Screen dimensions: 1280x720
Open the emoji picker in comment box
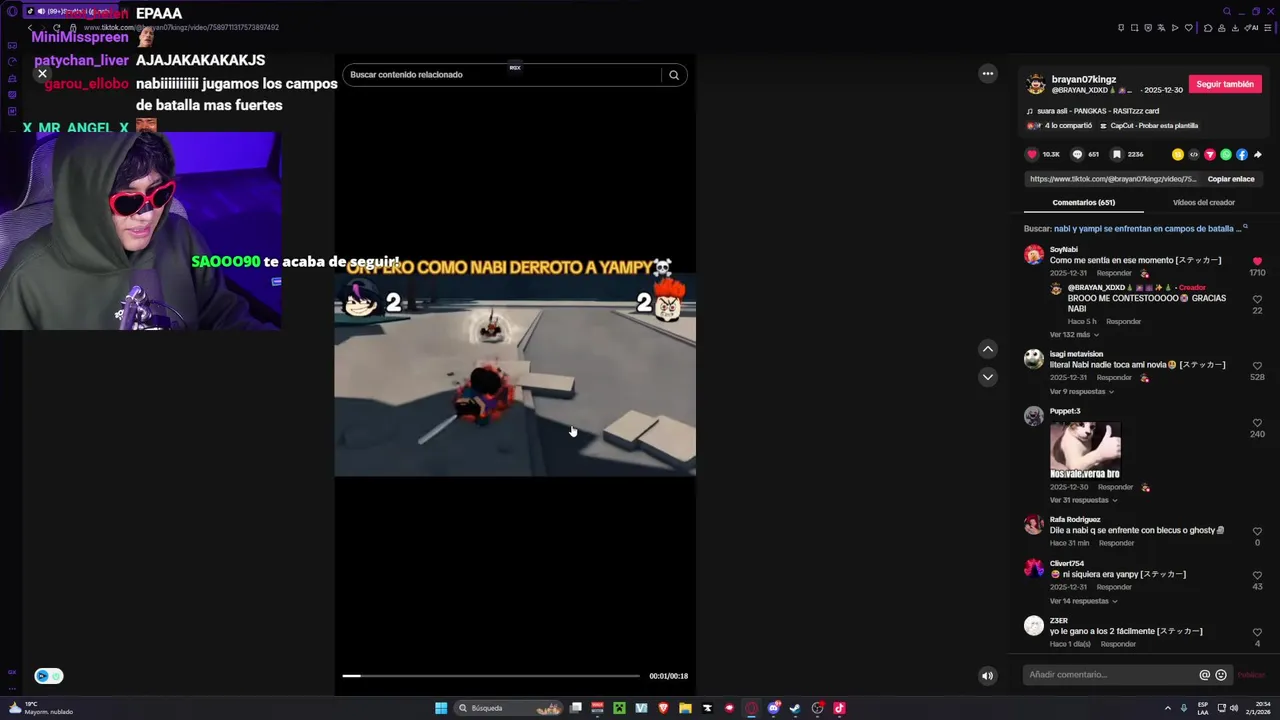pyautogui.click(x=1221, y=675)
